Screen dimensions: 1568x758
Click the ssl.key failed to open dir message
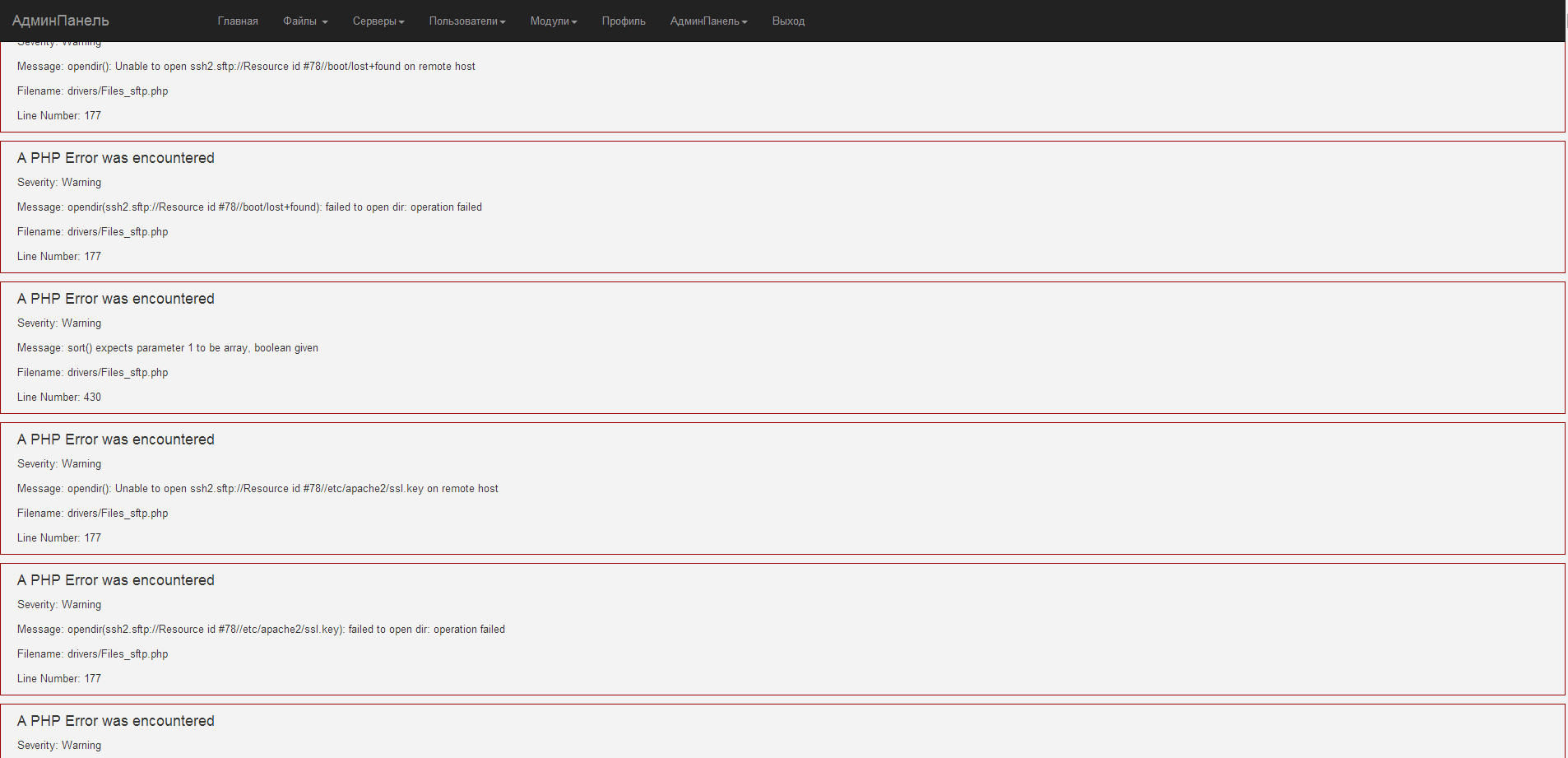click(x=261, y=630)
